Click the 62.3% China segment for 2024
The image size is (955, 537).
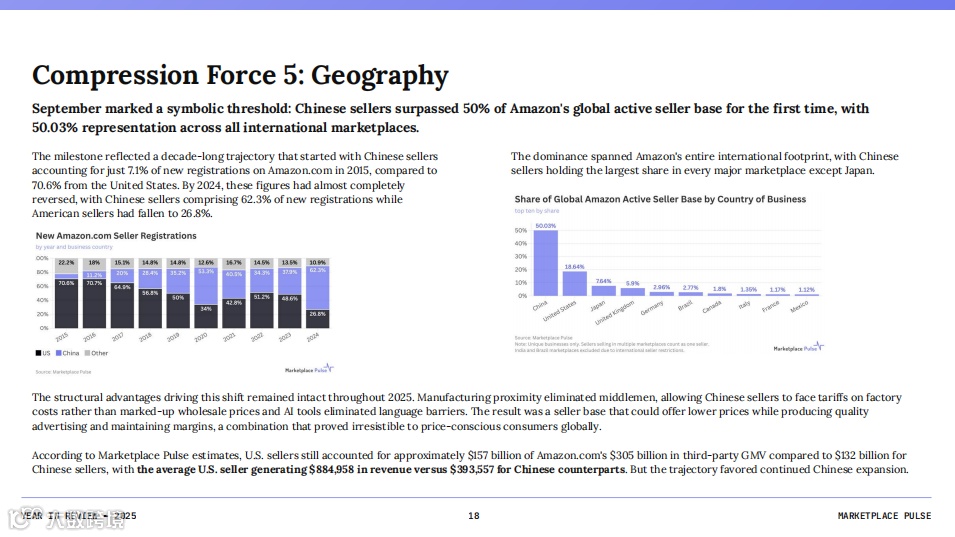point(317,288)
